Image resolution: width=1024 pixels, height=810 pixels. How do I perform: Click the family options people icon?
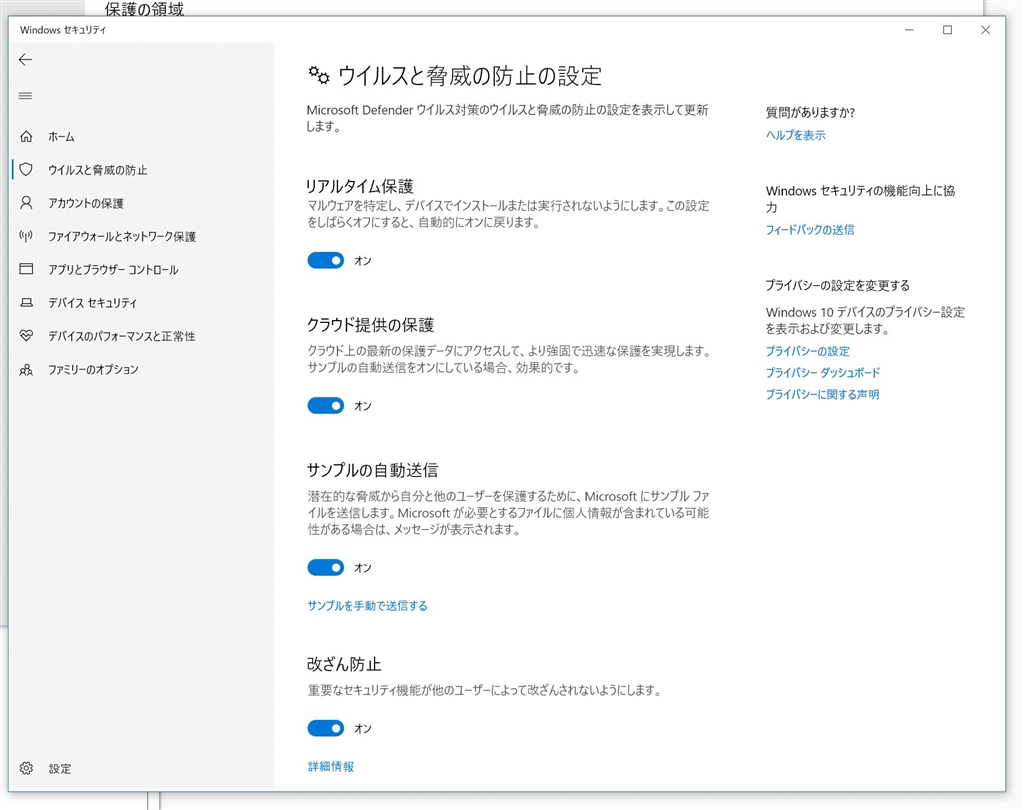coord(26,370)
